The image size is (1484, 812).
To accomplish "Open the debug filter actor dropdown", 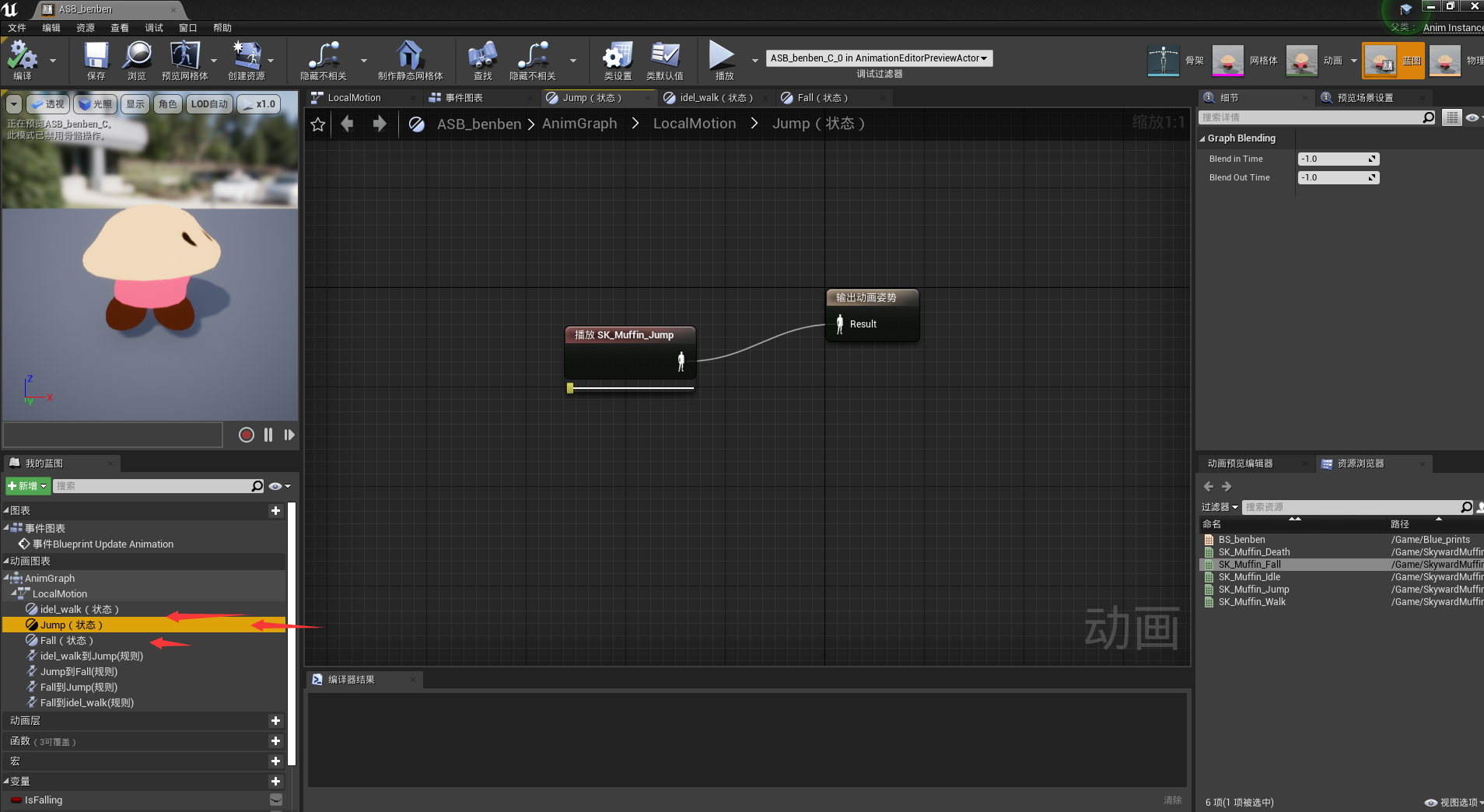I will (878, 58).
